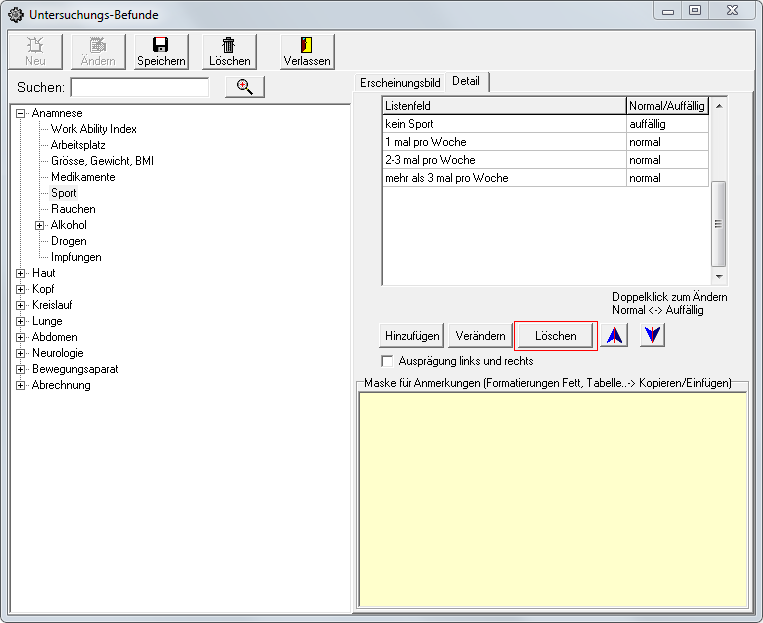Expand the Bewegungsaparat tree node

tap(20, 369)
